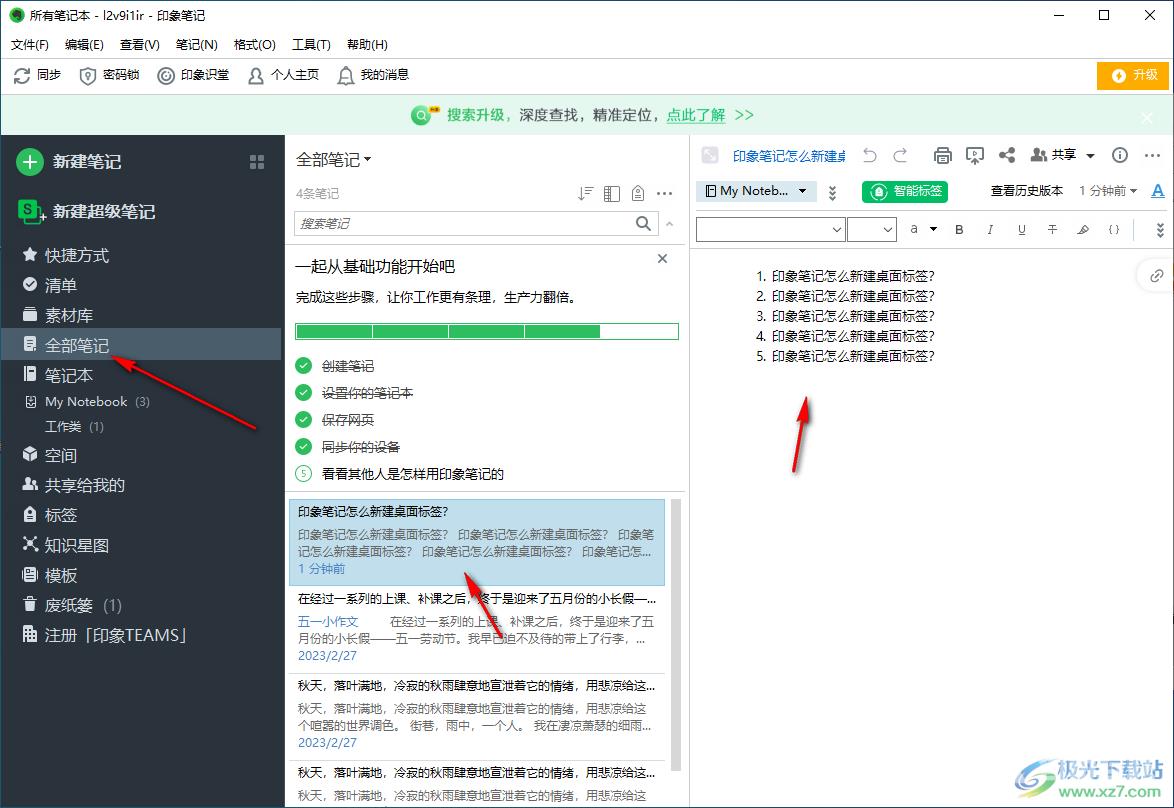Viewport: 1174px width, 808px height.
Task: Select Shortcuts in the sidebar
Action: (x=141, y=255)
